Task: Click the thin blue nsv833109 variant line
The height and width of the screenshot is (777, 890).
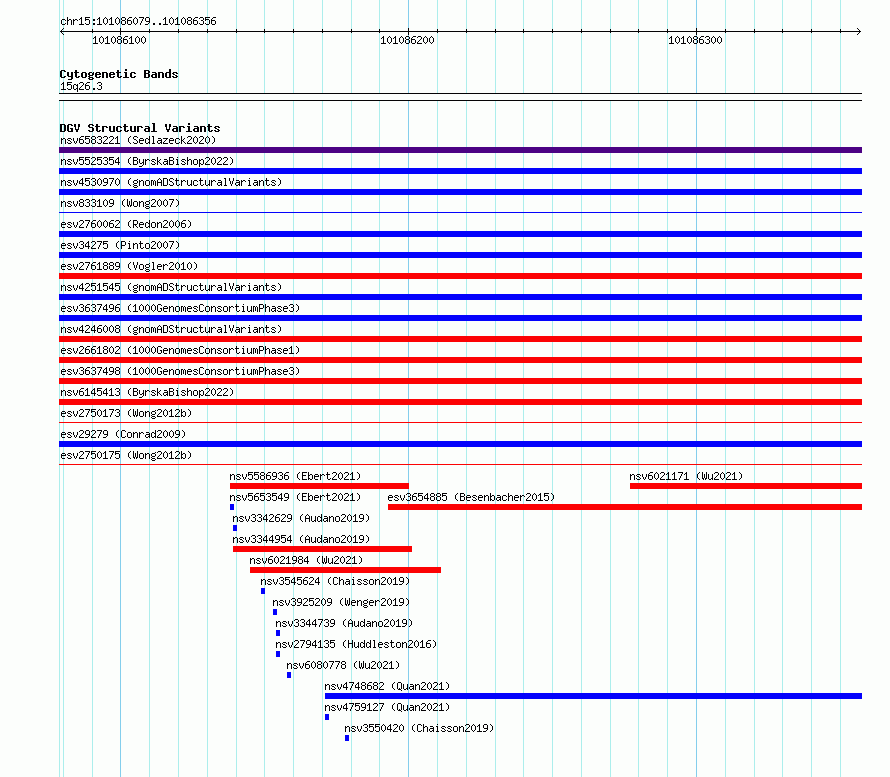Action: 460,212
